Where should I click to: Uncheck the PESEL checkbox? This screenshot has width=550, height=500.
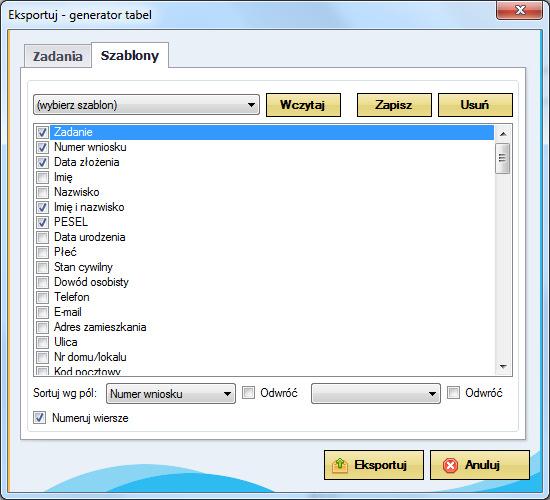(42, 222)
